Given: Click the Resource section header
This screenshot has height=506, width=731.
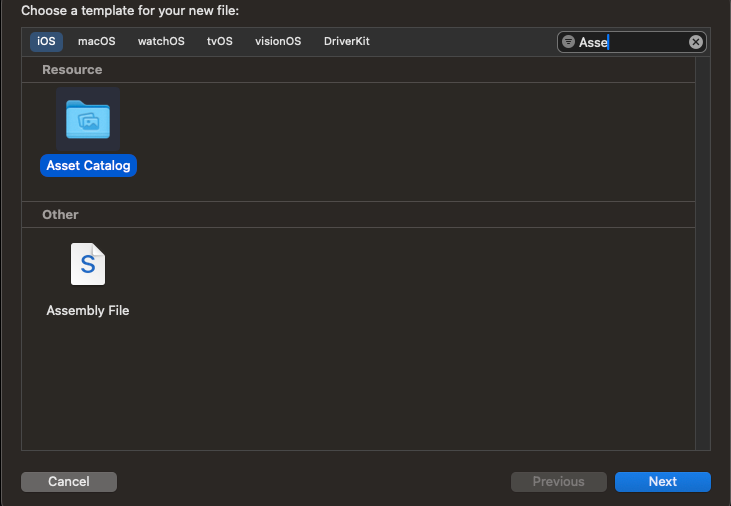Looking at the screenshot, I should coord(358,69).
